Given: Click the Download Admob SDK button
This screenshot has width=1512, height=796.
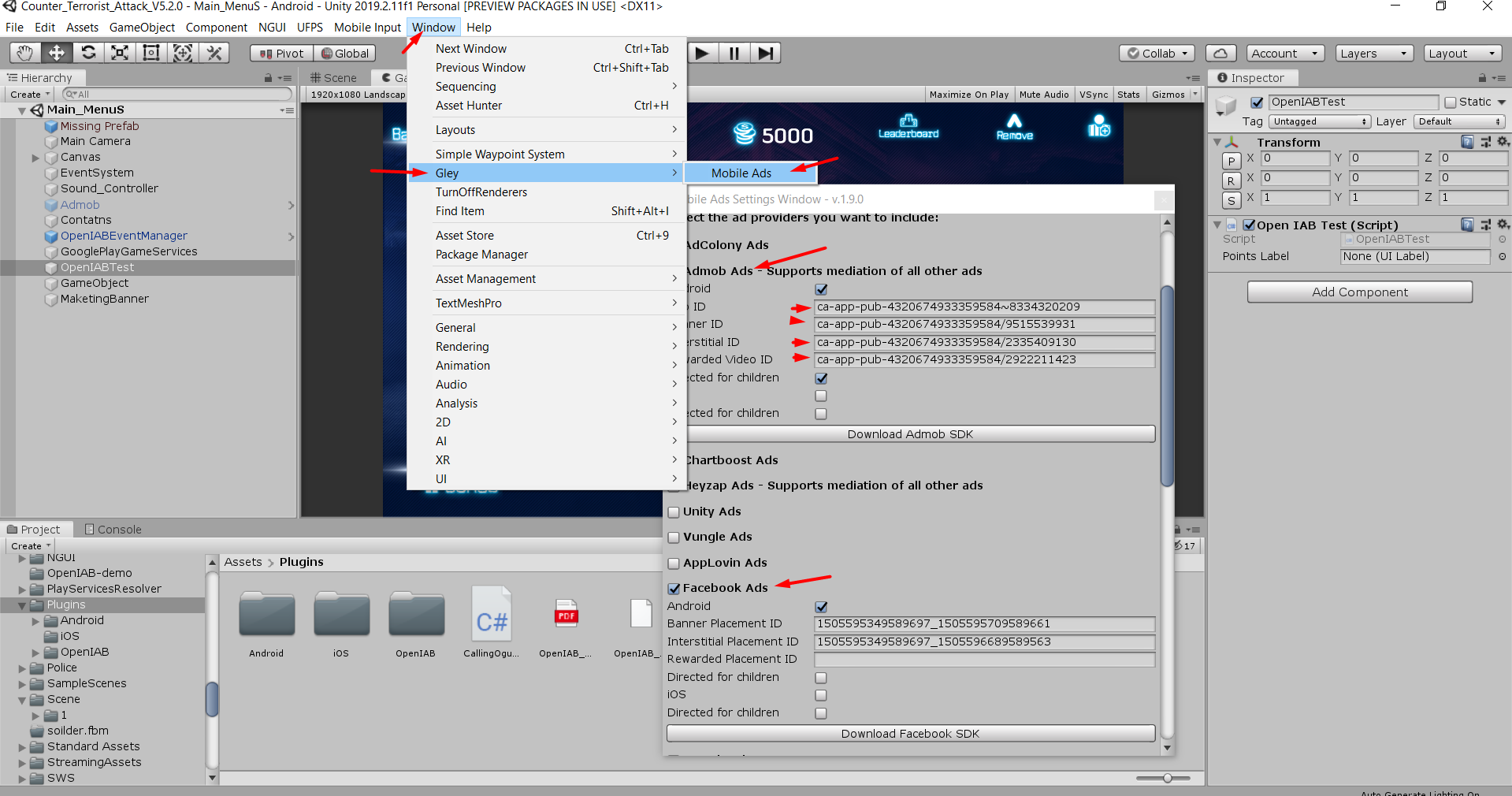Looking at the screenshot, I should (x=910, y=434).
